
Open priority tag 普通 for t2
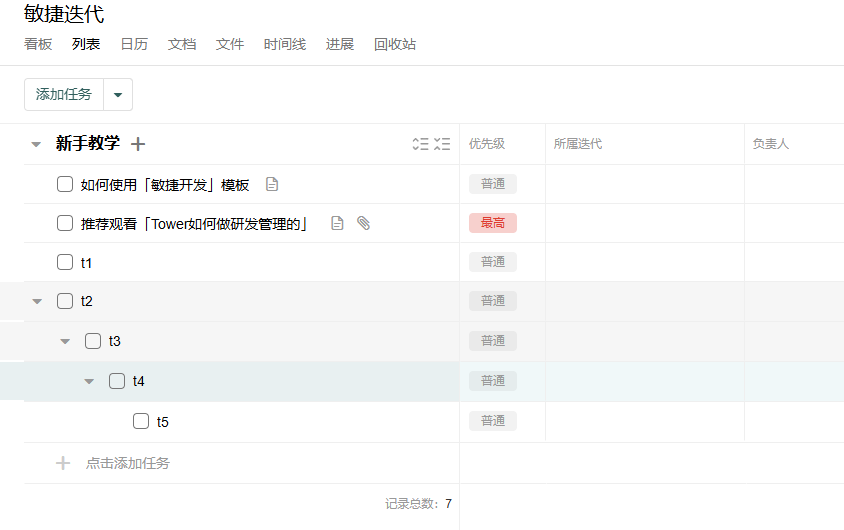click(x=493, y=301)
